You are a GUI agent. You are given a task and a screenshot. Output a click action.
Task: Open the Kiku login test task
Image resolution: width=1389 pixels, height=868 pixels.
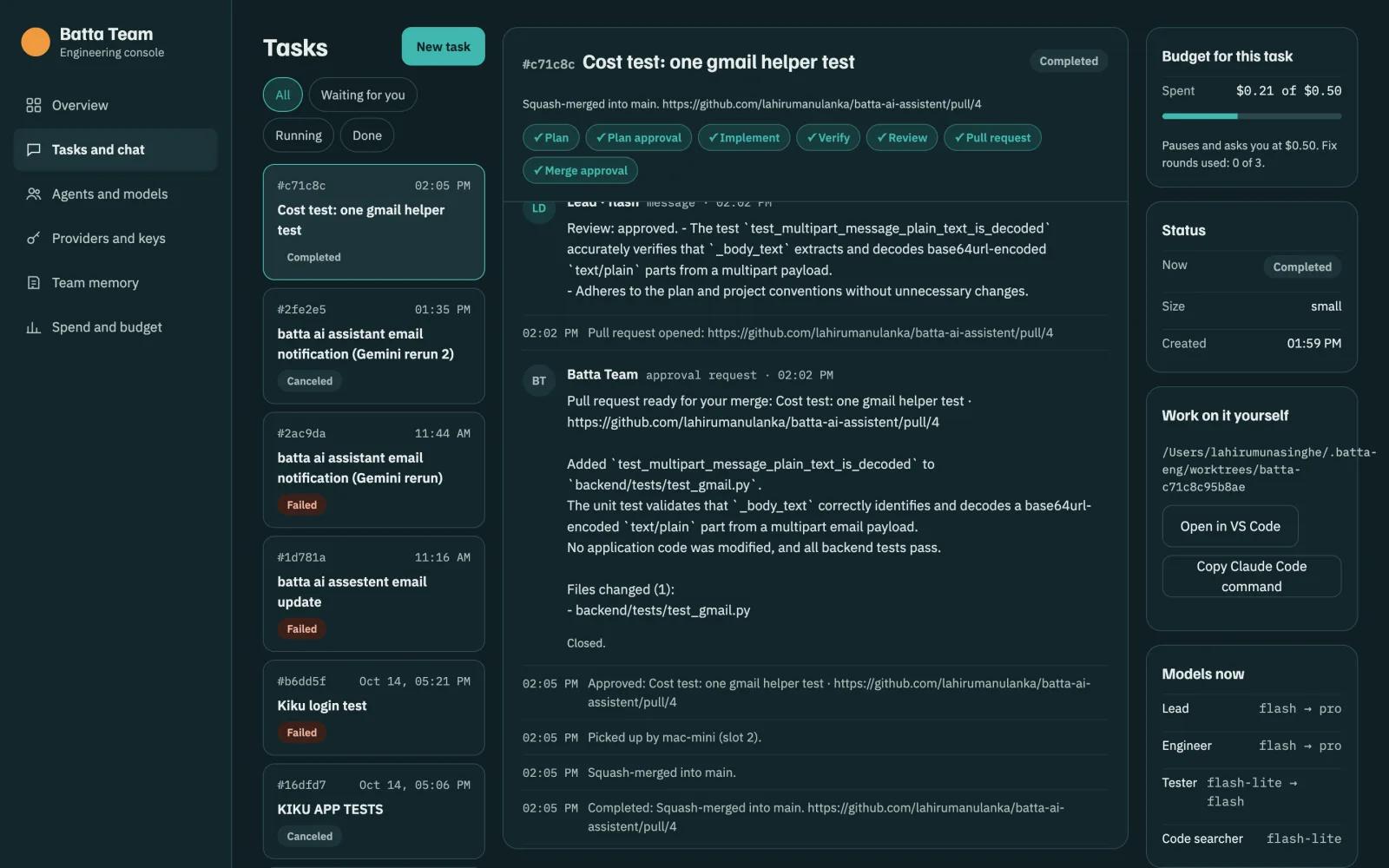click(373, 707)
